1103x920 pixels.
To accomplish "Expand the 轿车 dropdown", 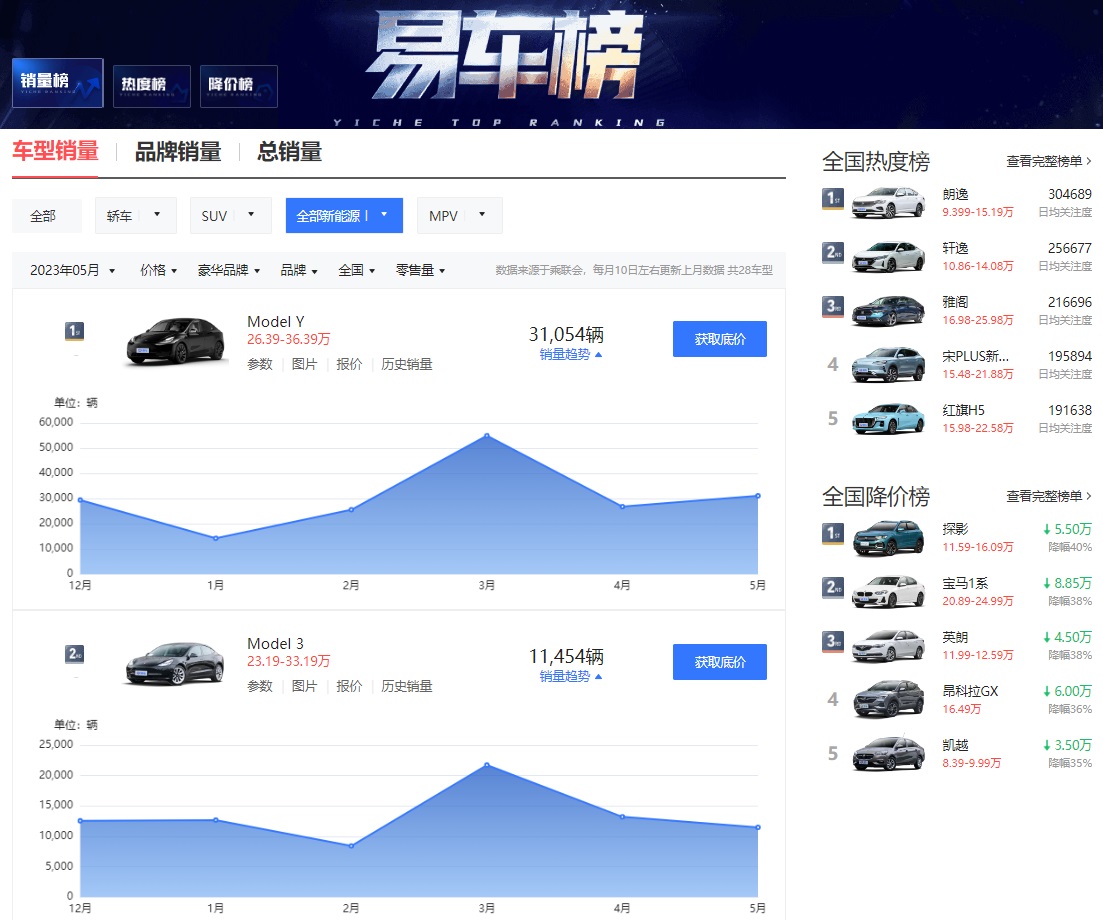I will pyautogui.click(x=136, y=215).
